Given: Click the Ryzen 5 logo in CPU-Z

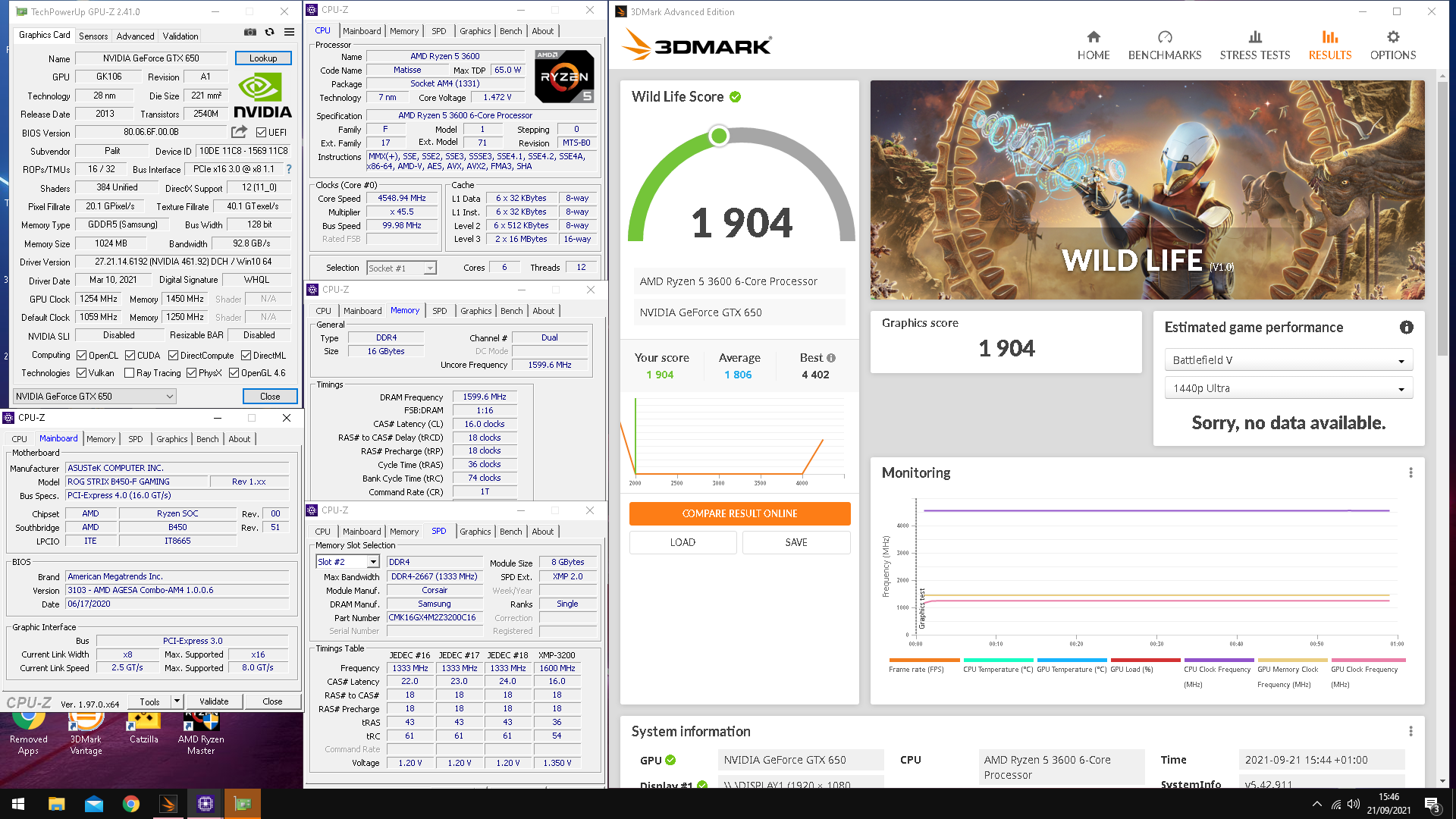Looking at the screenshot, I should coord(564,77).
